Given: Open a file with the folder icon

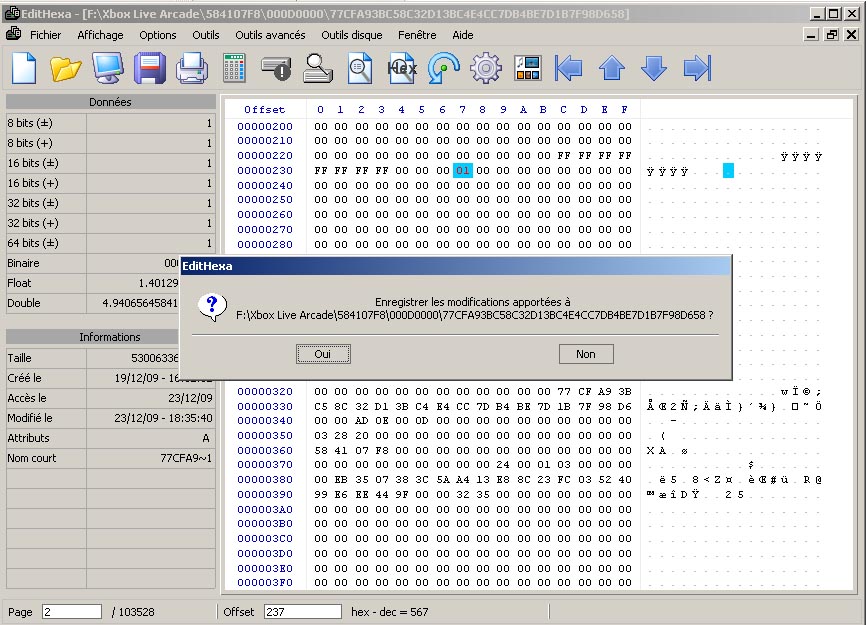Looking at the screenshot, I should (x=65, y=68).
